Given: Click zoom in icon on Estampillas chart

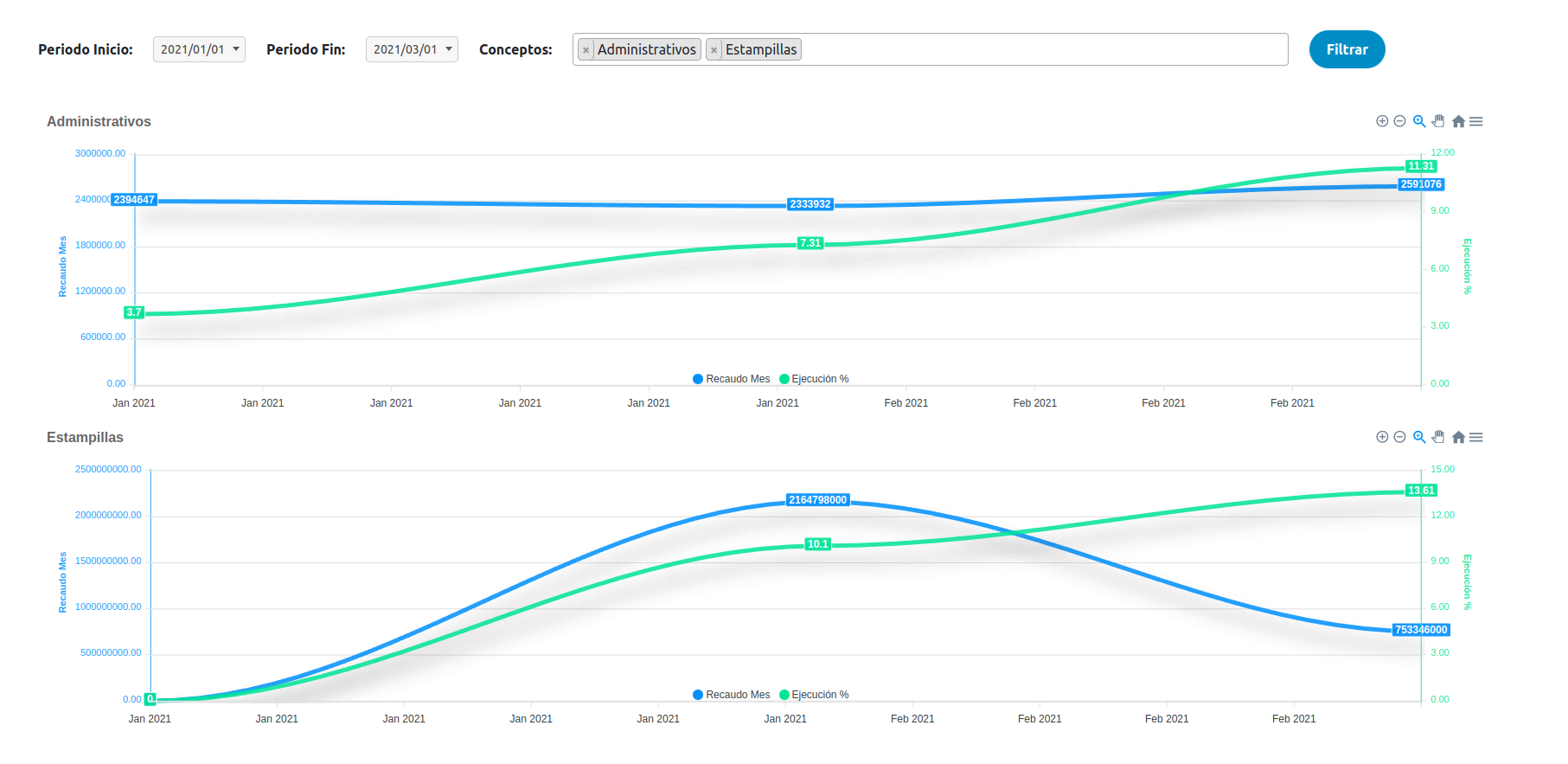Looking at the screenshot, I should pyautogui.click(x=1382, y=437).
